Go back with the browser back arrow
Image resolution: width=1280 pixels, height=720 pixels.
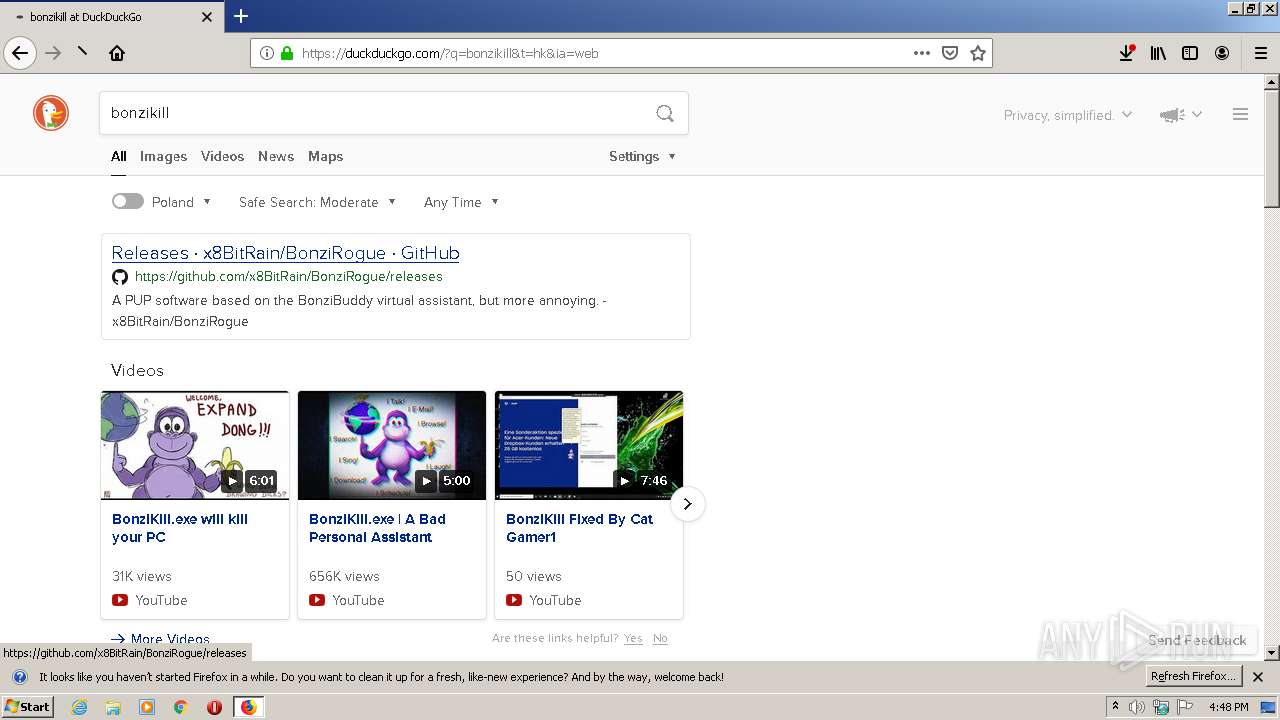coord(20,53)
